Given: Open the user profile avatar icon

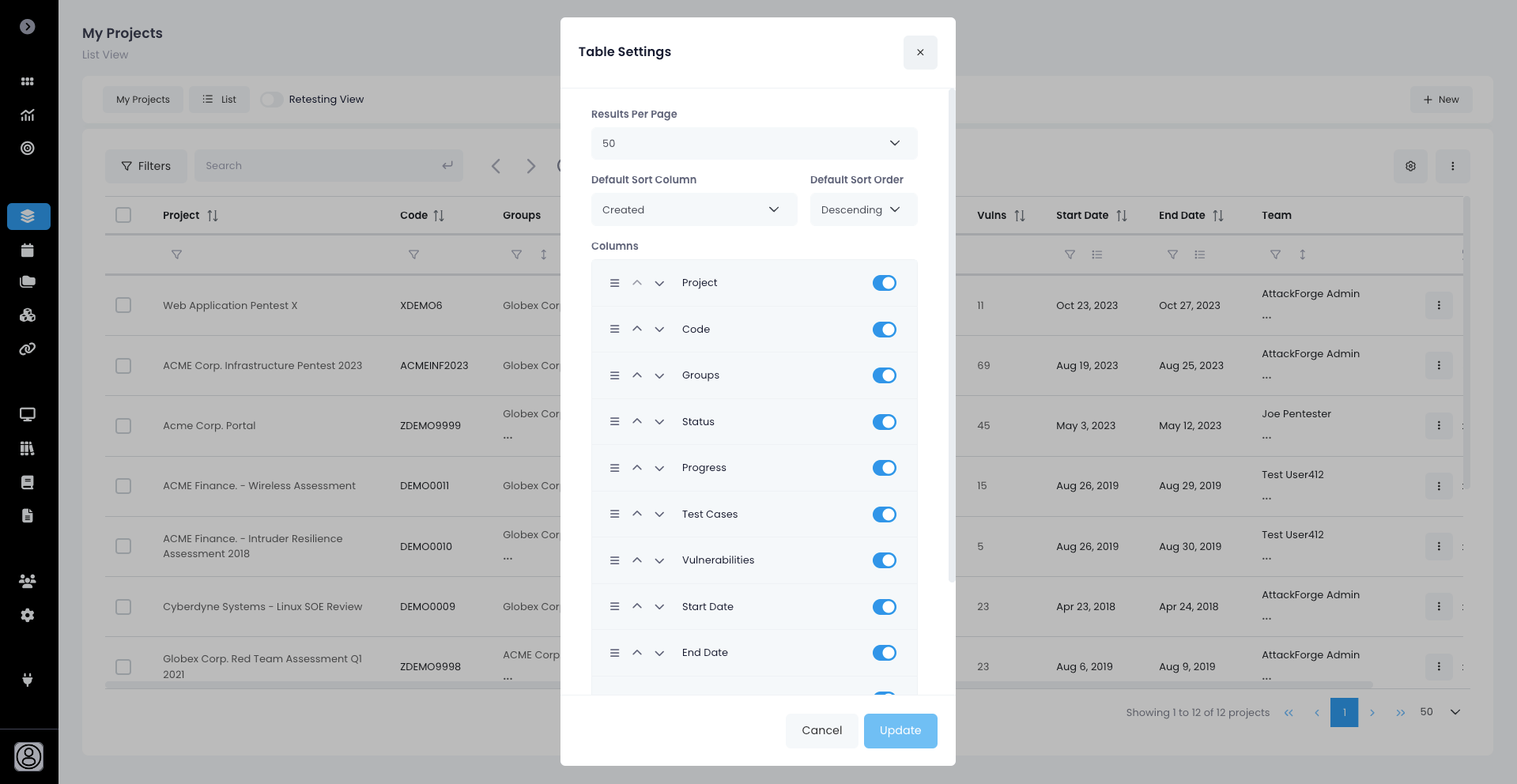Looking at the screenshot, I should tap(28, 756).
